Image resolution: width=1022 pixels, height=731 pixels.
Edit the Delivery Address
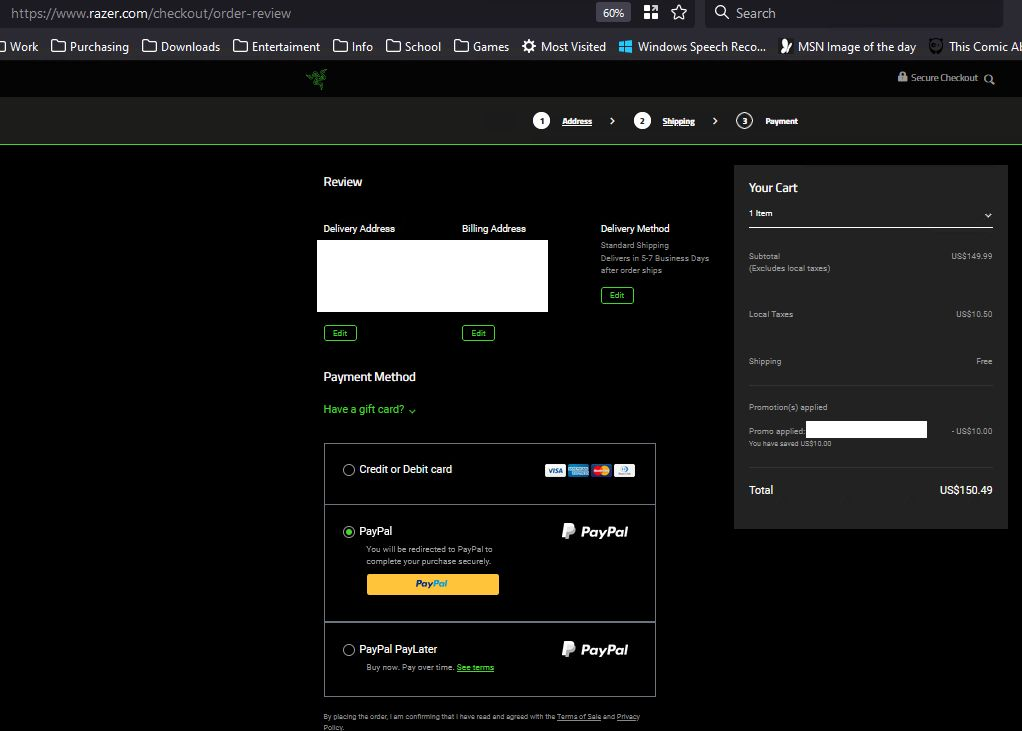pos(340,333)
